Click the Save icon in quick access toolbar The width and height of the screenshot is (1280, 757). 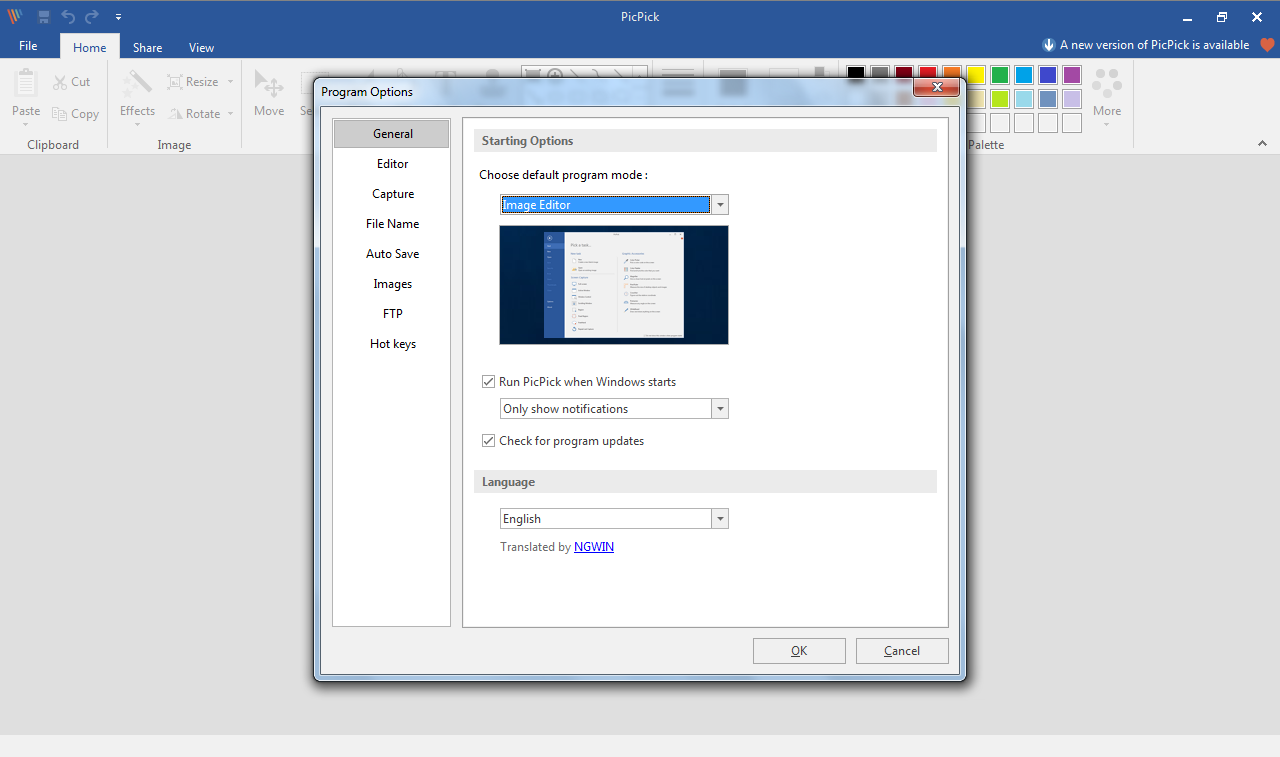[x=44, y=16]
